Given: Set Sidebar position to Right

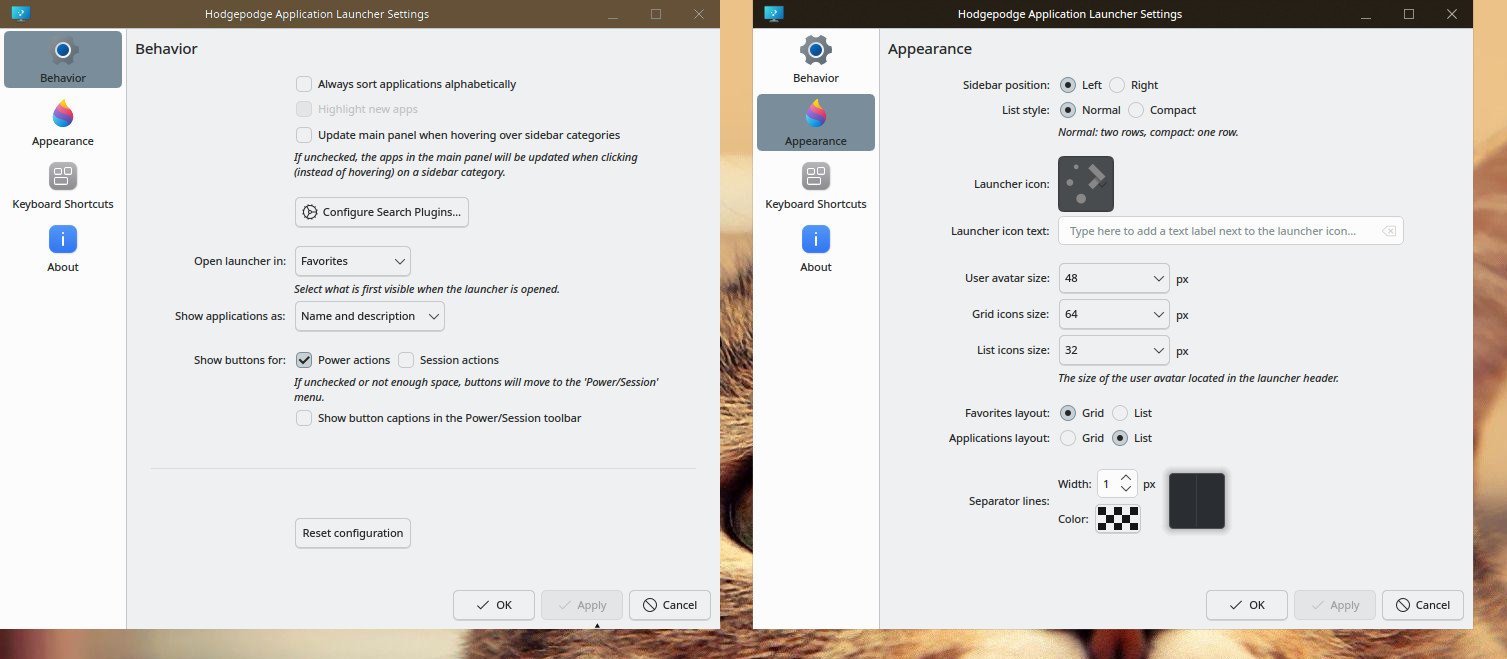Looking at the screenshot, I should point(1117,85).
